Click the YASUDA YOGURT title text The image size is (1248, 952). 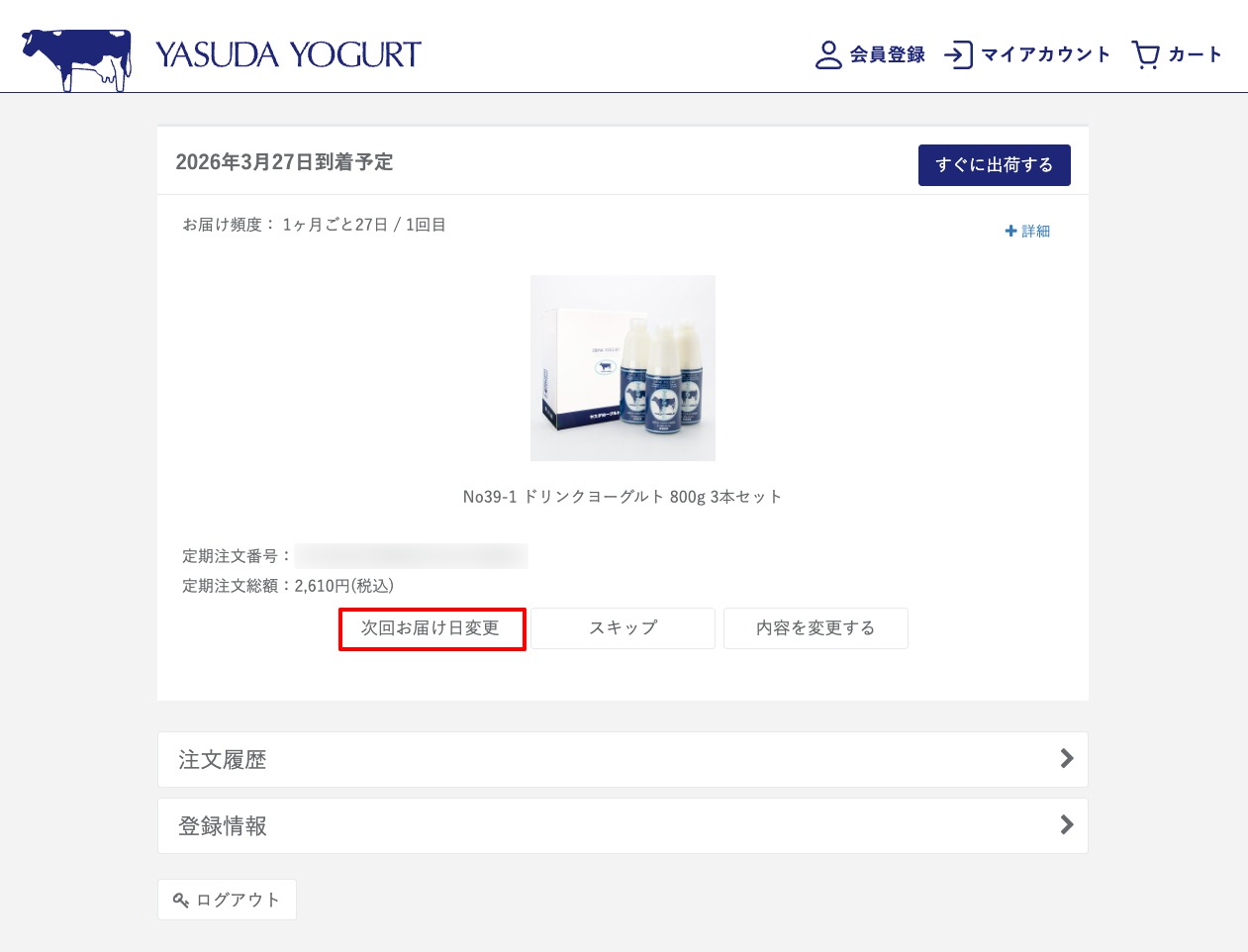click(288, 54)
